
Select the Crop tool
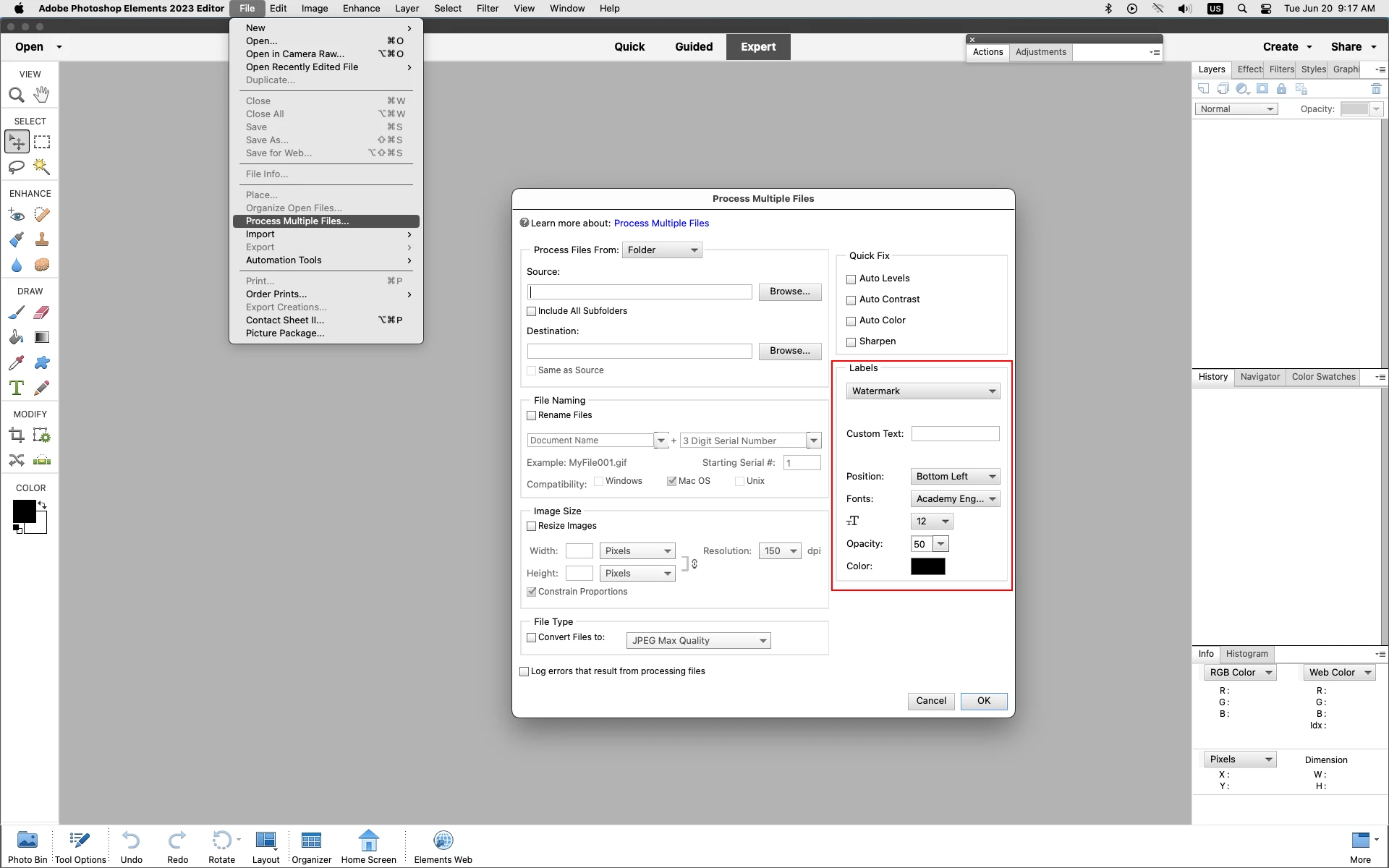point(17,435)
